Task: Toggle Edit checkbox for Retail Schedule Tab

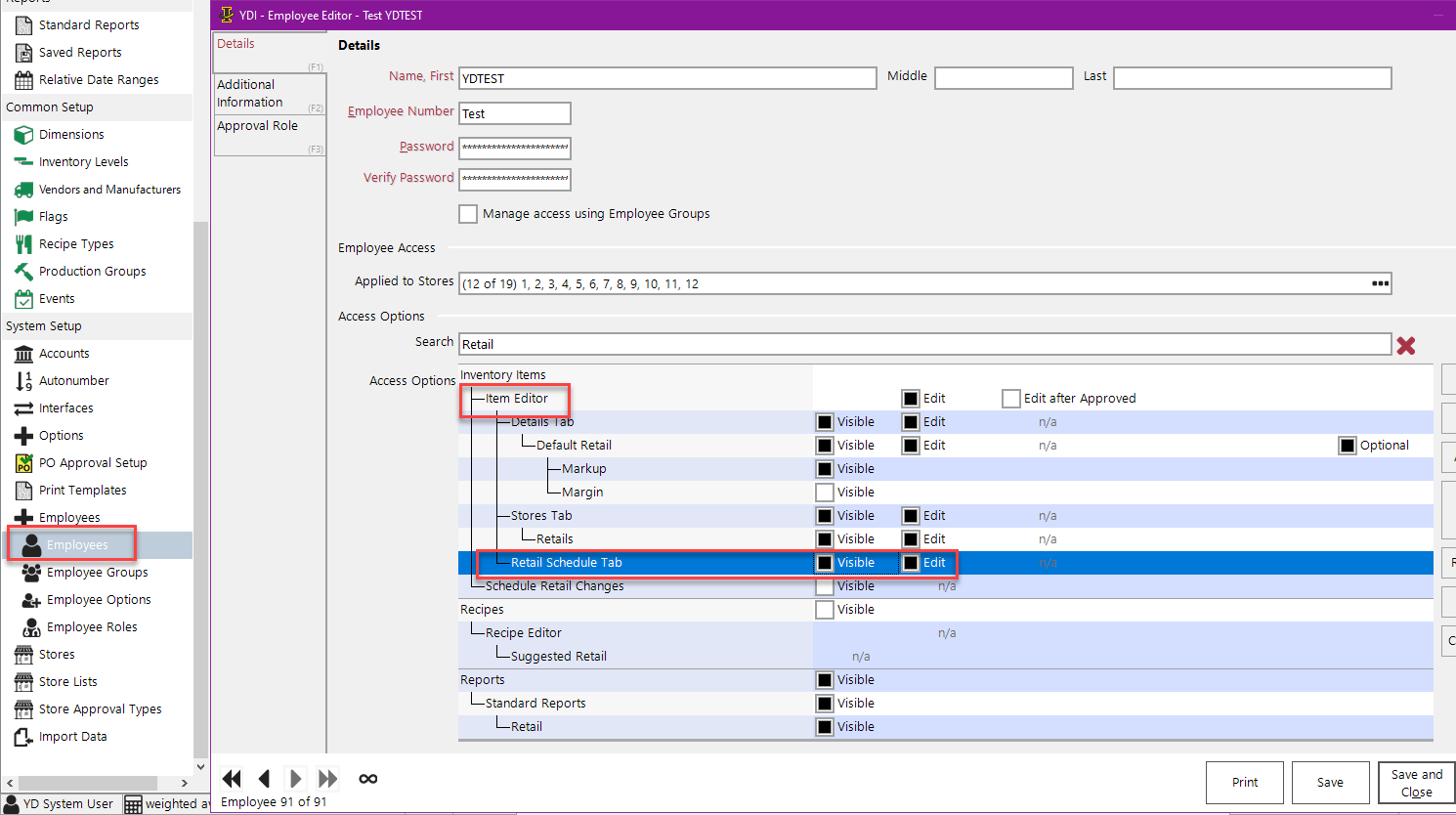Action: pos(911,563)
